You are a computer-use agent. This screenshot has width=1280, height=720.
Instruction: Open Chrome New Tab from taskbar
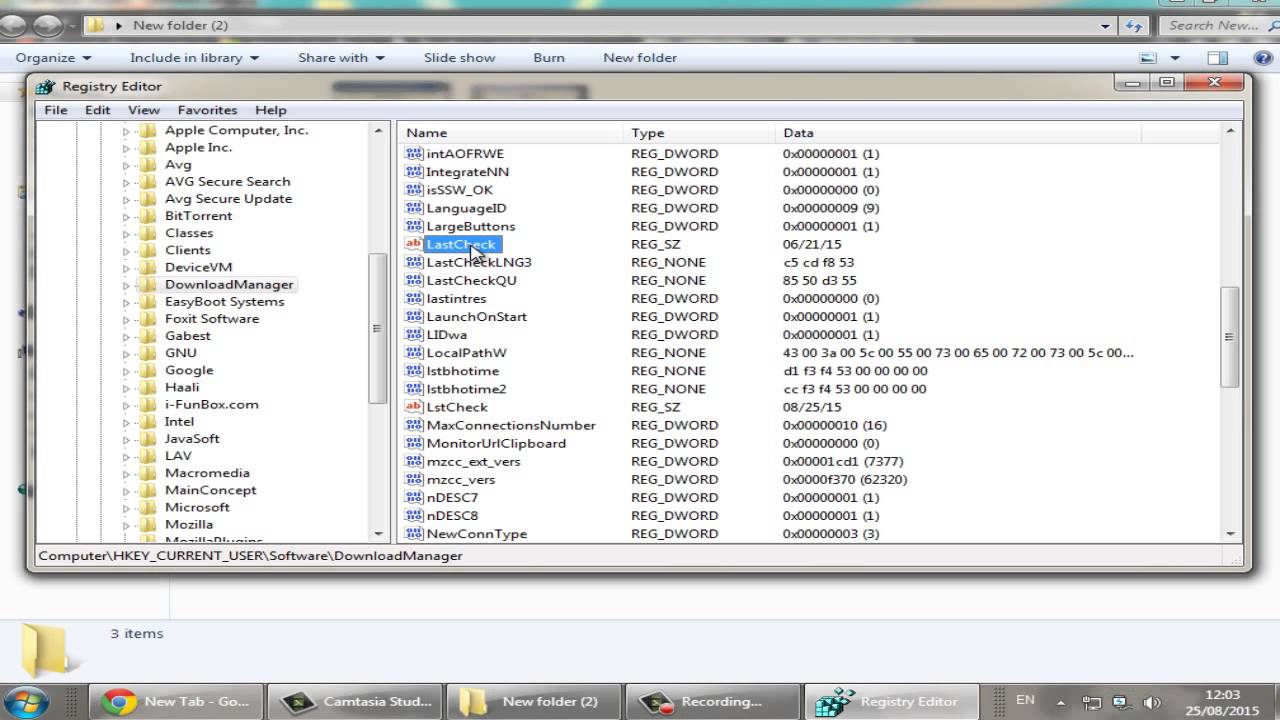click(x=177, y=701)
